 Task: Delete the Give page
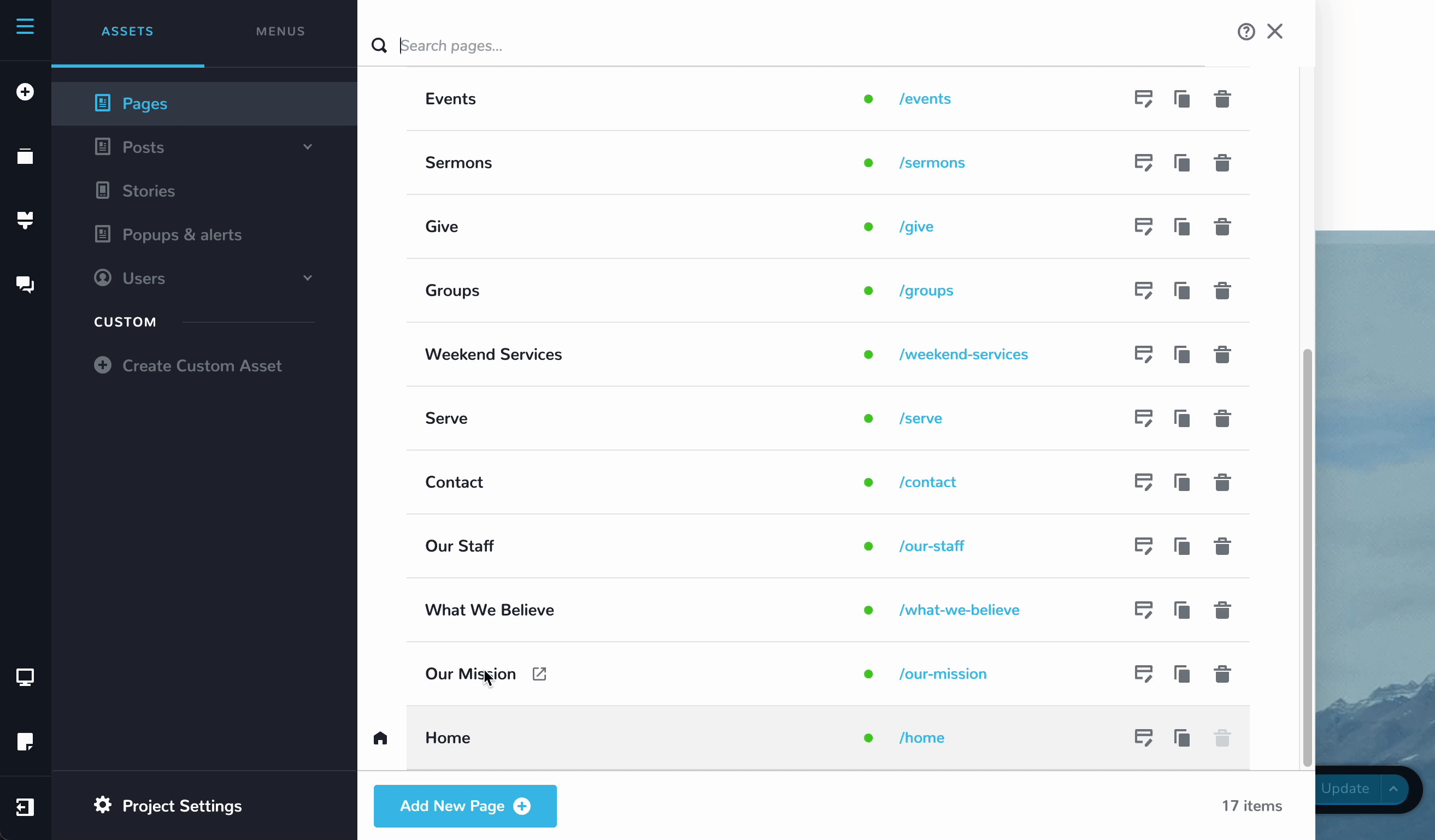click(x=1222, y=227)
